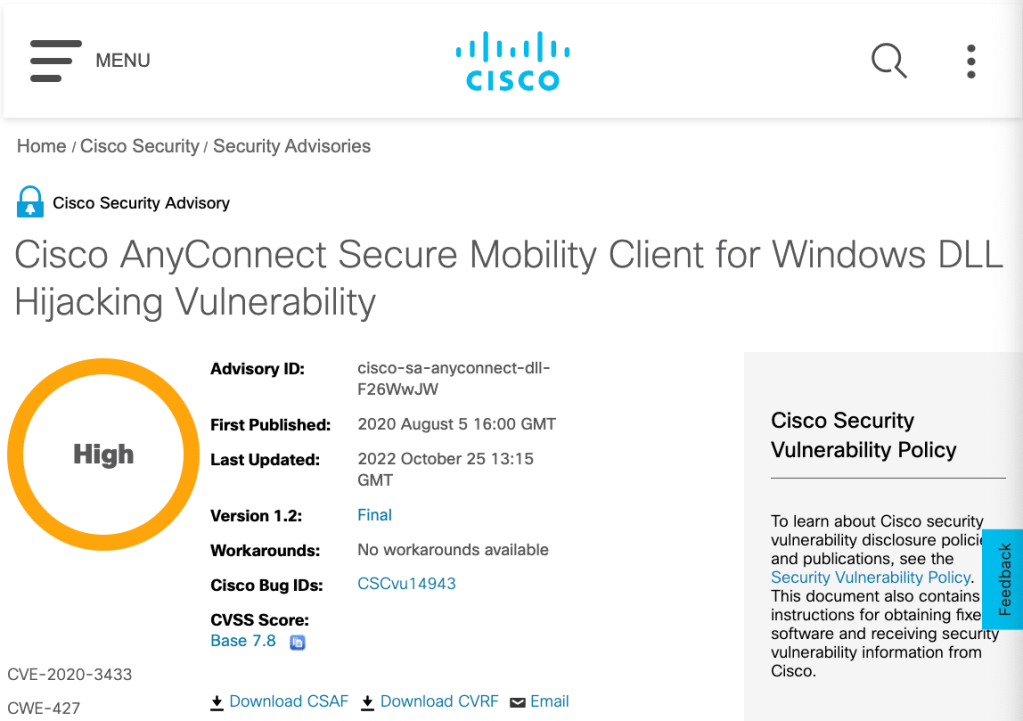The width and height of the screenshot is (1023, 721).
Task: Open the hamburger MENU icon
Action: click(55, 60)
